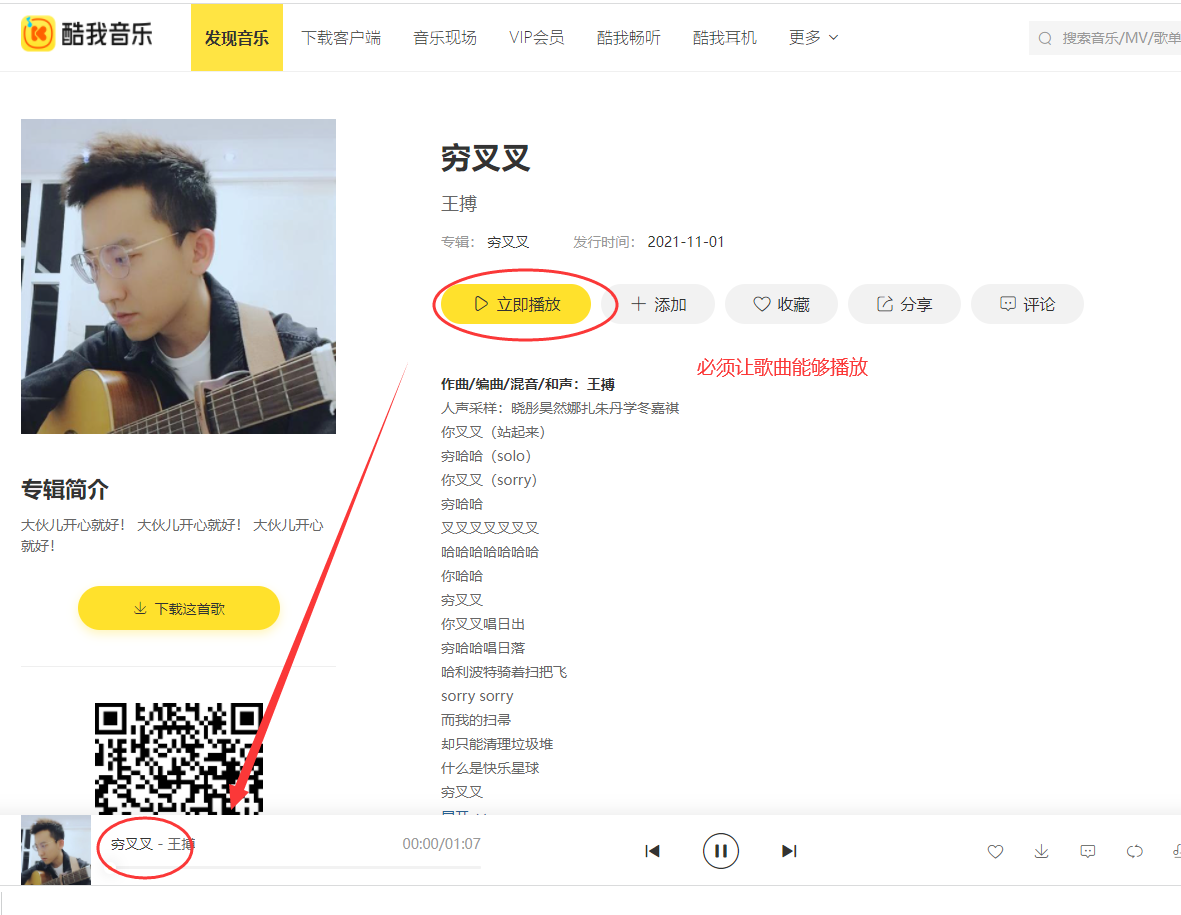The width and height of the screenshot is (1181, 915).
Task: Open the album link 穷叉叉 next to 专辑
Action: pyautogui.click(x=508, y=242)
